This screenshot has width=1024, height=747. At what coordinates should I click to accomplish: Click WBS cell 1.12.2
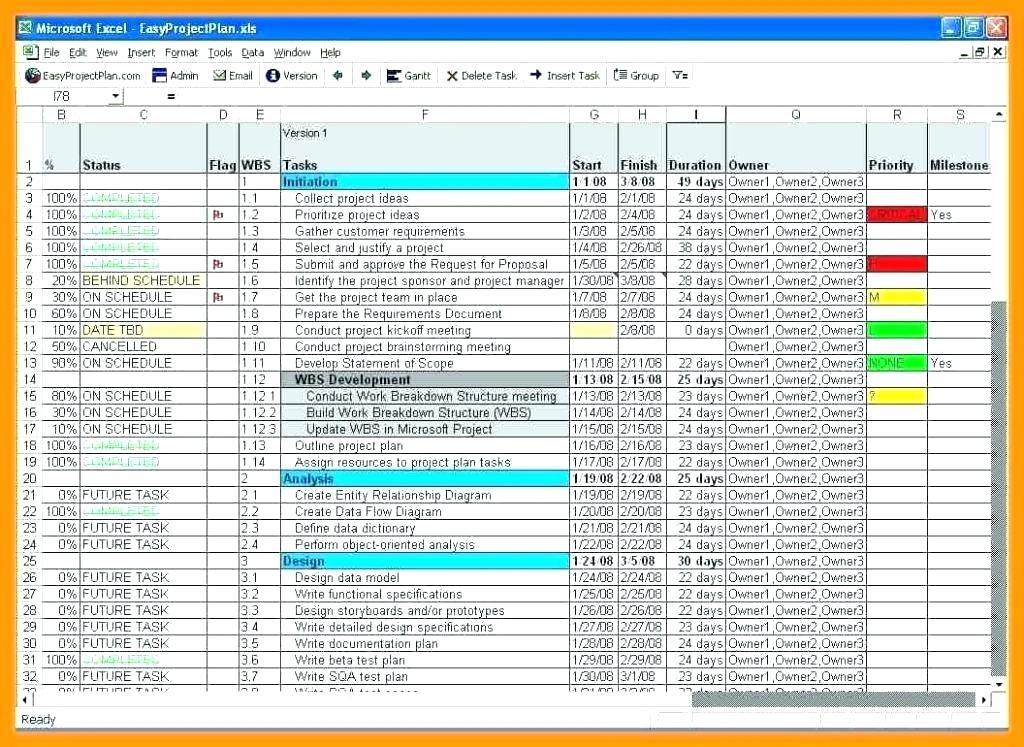coord(259,413)
